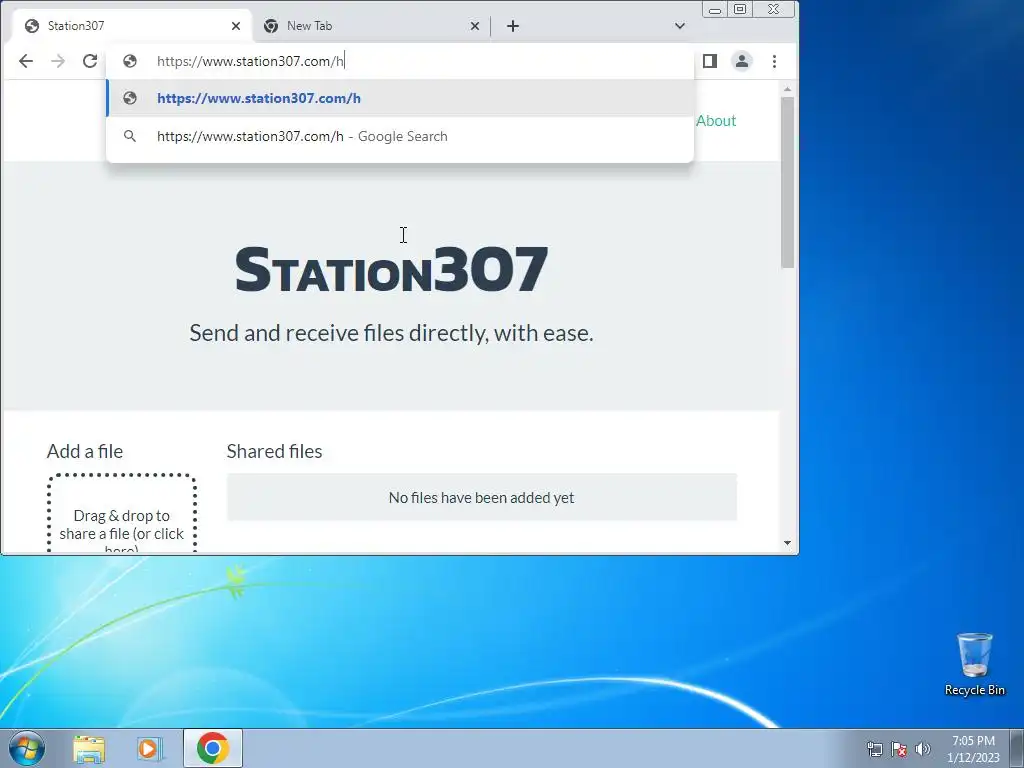Image resolution: width=1024 pixels, height=768 pixels.
Task: Click the Station307 heading logo
Action: (391, 269)
